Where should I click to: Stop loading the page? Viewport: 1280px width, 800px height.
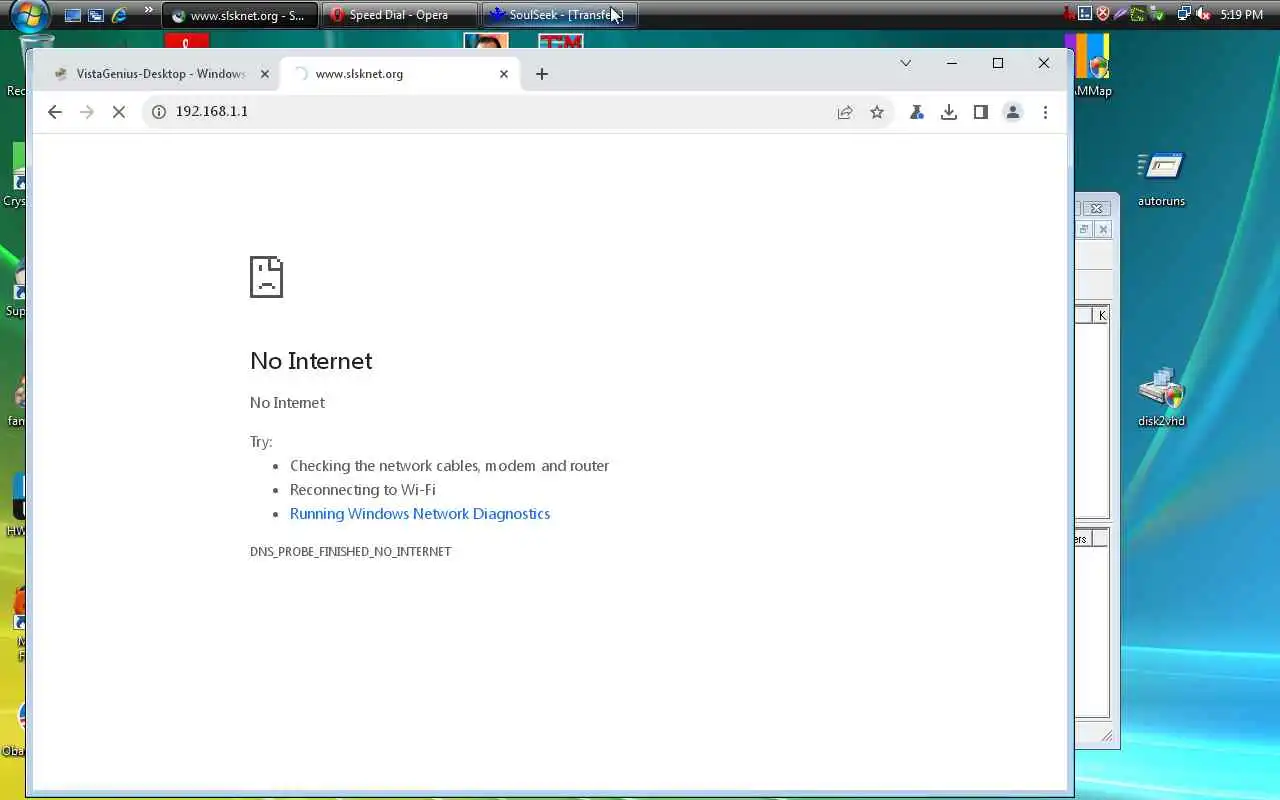tap(119, 112)
